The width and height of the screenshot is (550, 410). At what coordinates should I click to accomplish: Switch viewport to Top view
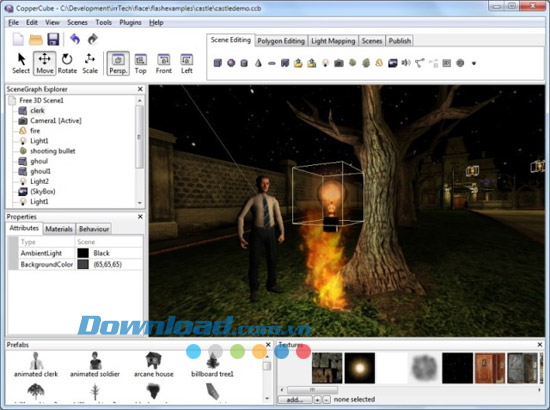(141, 63)
